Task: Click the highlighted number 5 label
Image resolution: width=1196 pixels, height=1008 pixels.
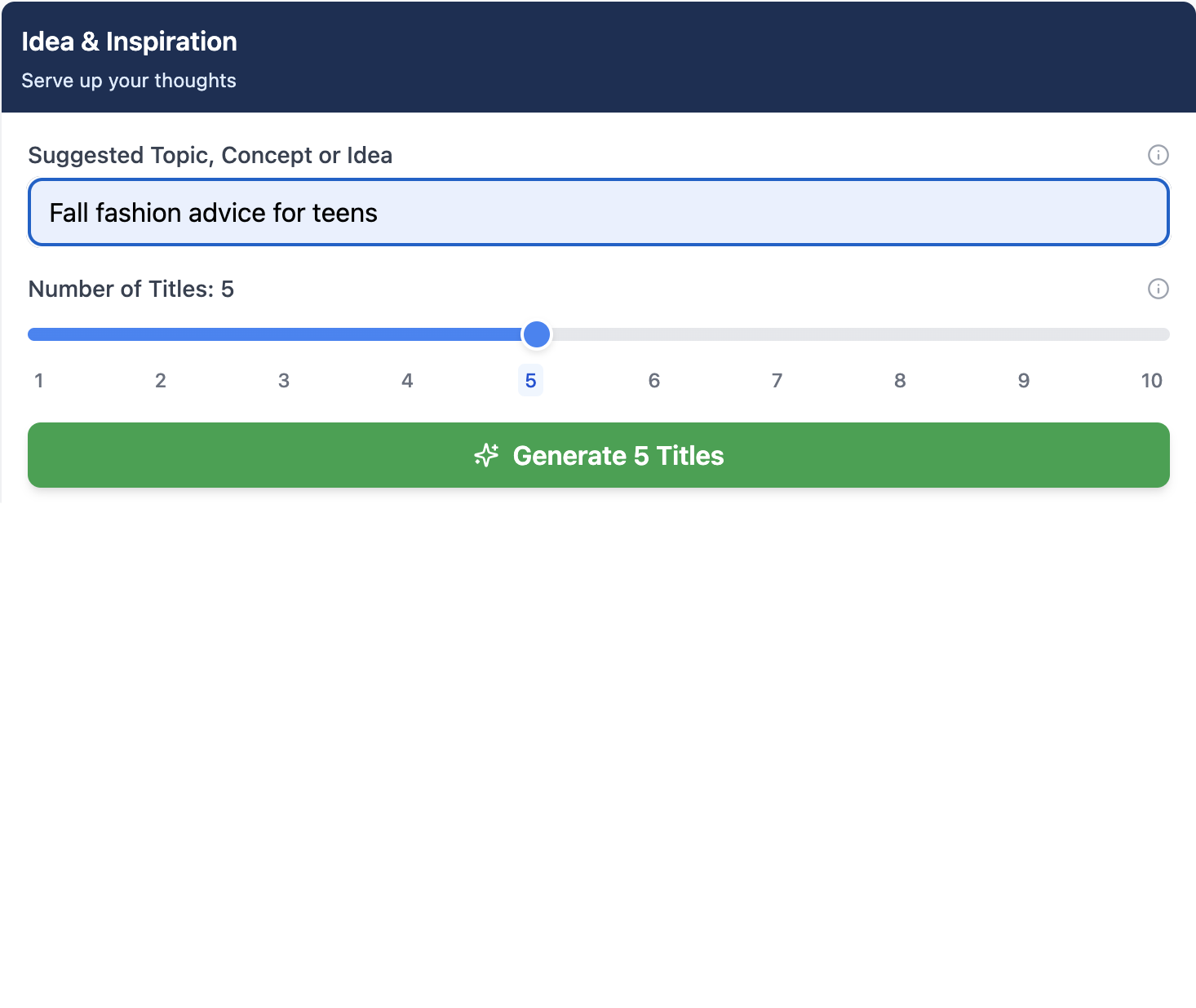Action: click(530, 380)
